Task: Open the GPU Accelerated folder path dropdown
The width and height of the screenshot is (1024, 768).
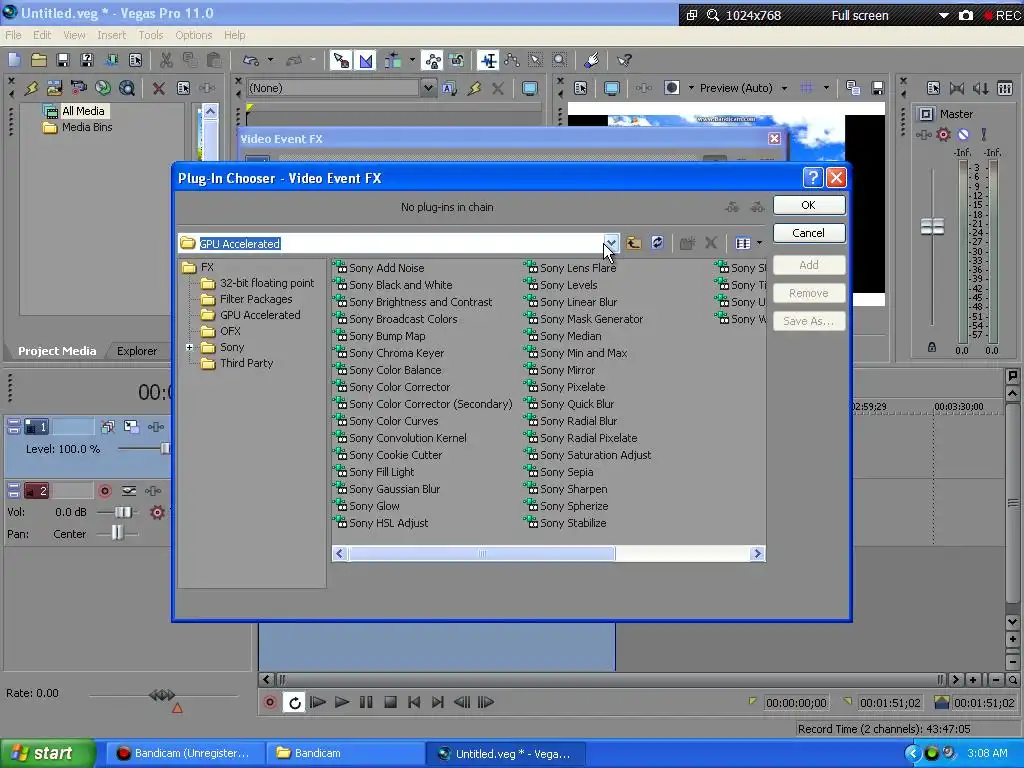Action: click(x=611, y=243)
